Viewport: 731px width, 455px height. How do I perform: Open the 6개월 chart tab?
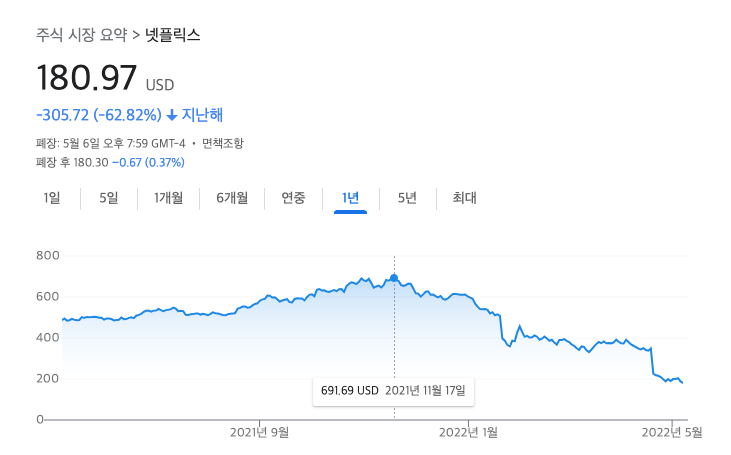[x=232, y=198]
